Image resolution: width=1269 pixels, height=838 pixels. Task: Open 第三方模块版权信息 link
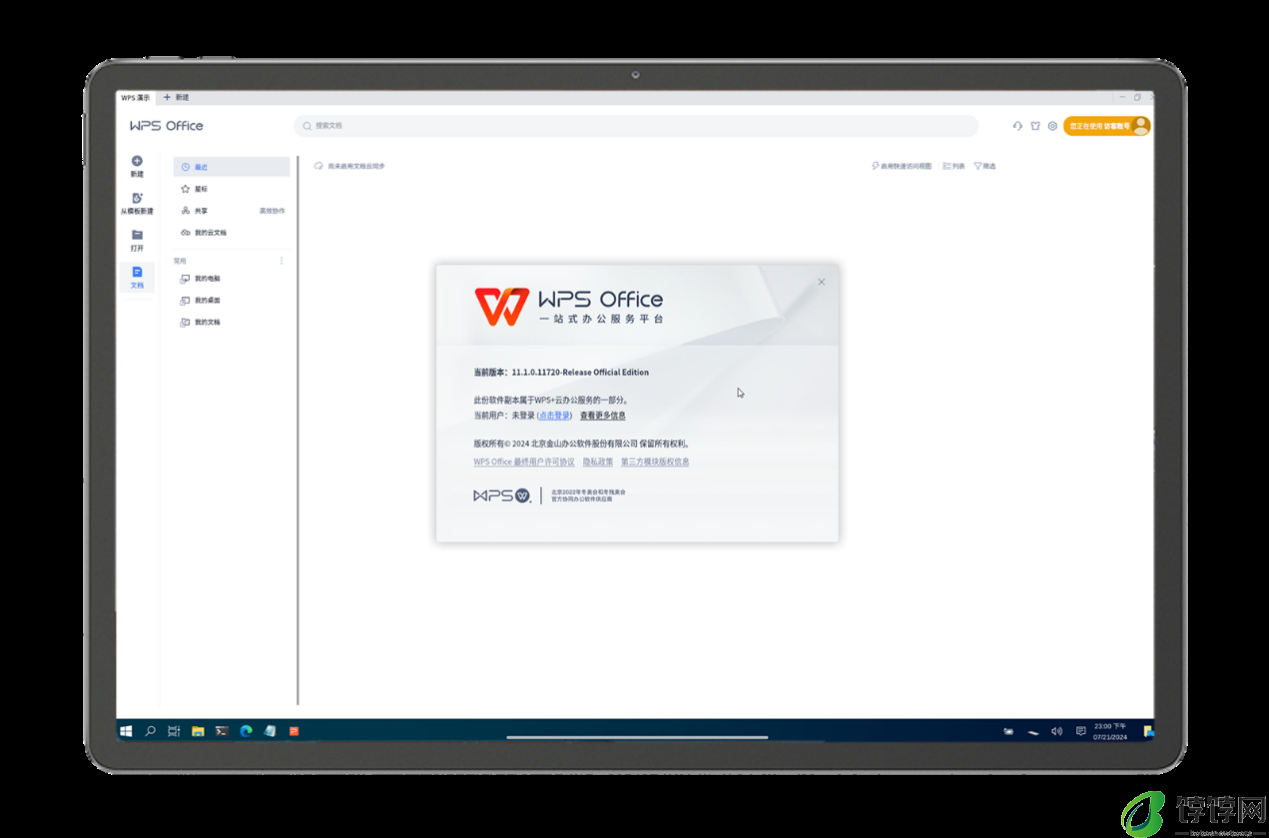tap(655, 462)
